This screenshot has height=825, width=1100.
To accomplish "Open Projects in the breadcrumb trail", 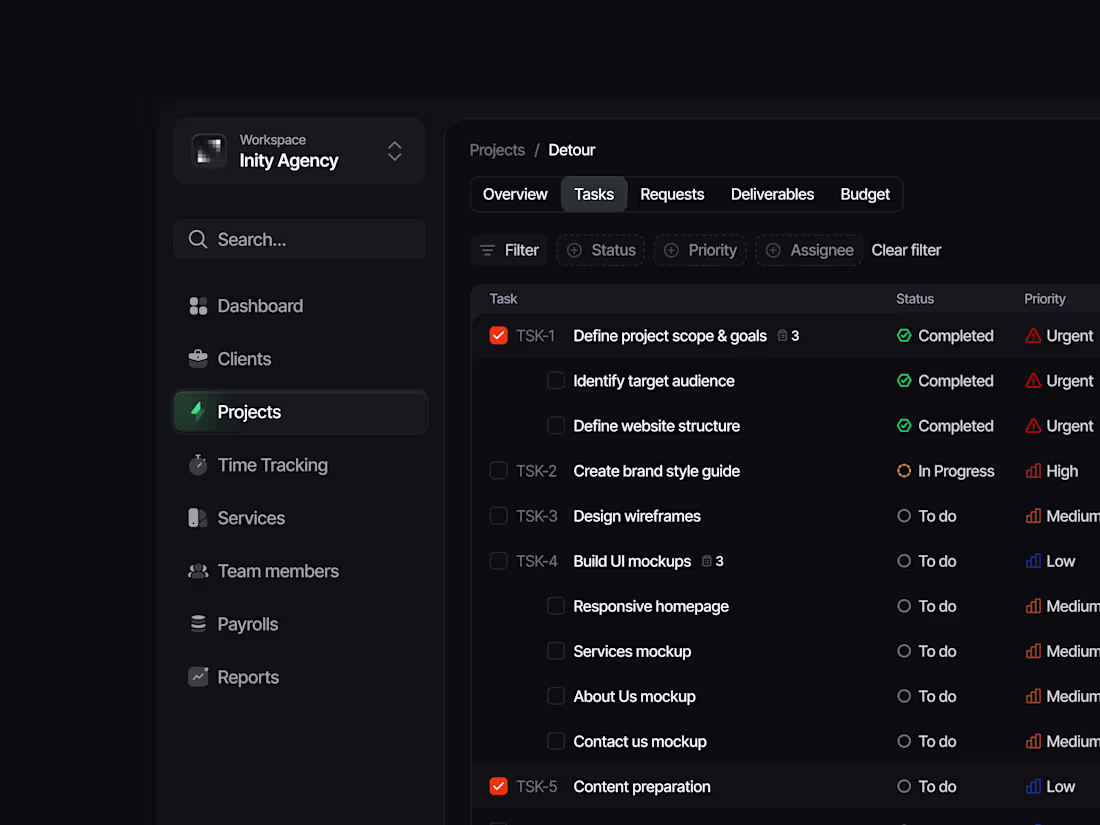I will (497, 150).
